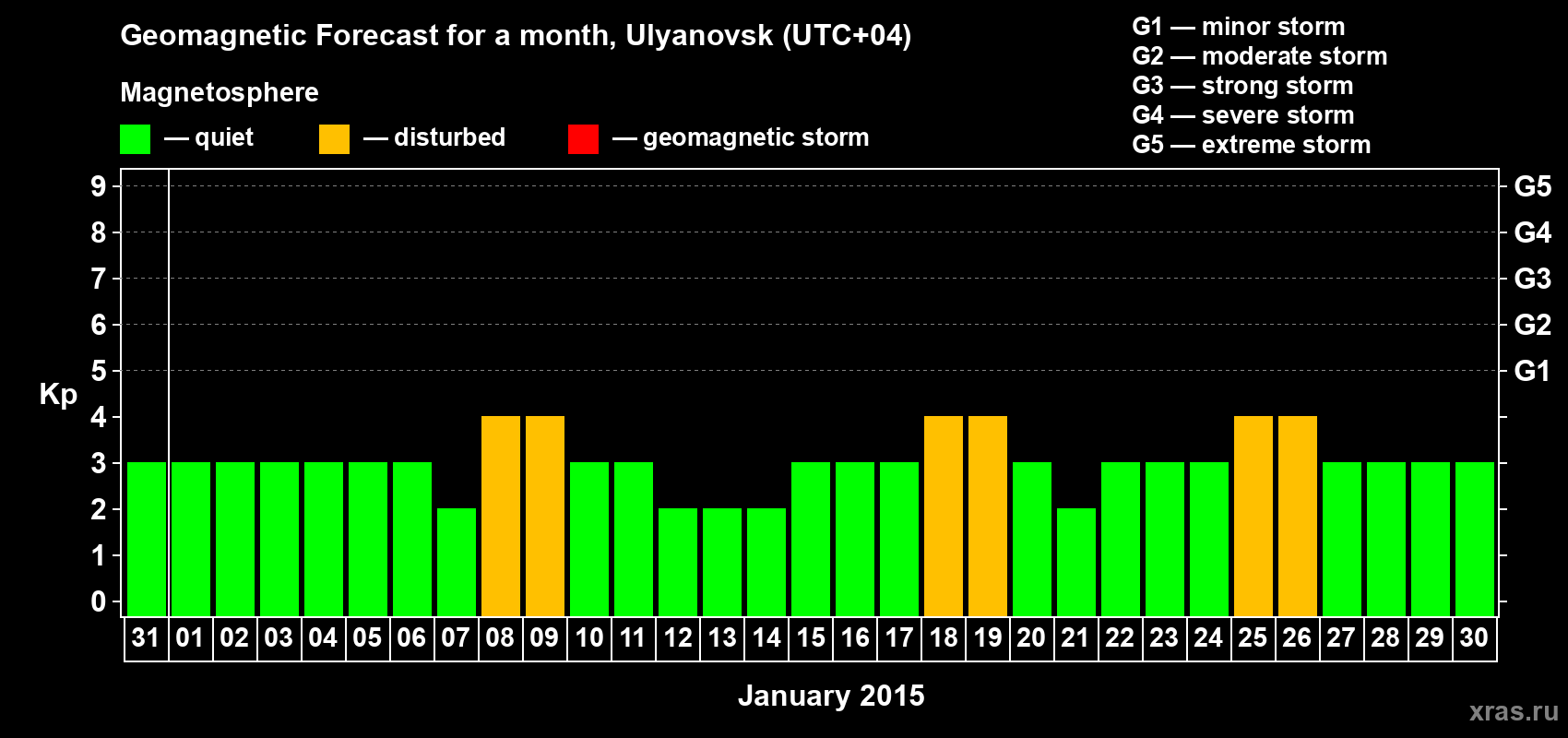Click the orange bar for day 26
The width and height of the screenshot is (1568, 738).
(1298, 516)
